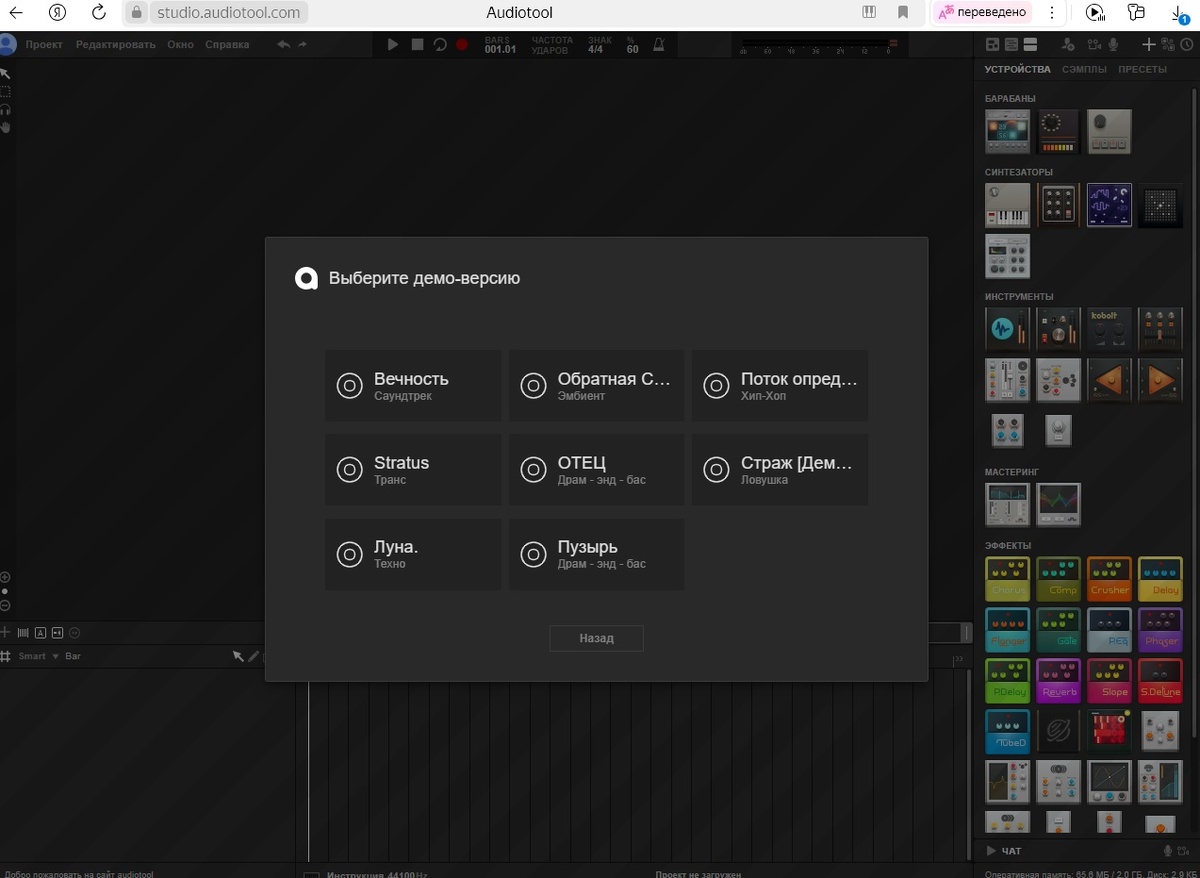Viewport: 1200px width, 878px height.
Task: Toggle the microphone icon in chat bar
Action: coord(1167,850)
